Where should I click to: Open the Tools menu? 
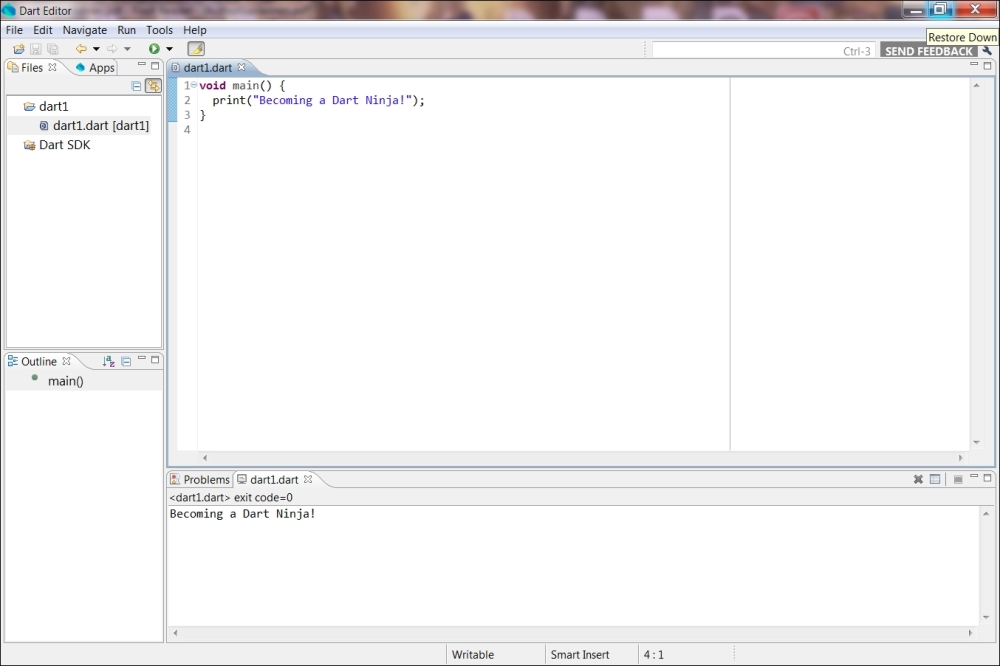[x=159, y=30]
